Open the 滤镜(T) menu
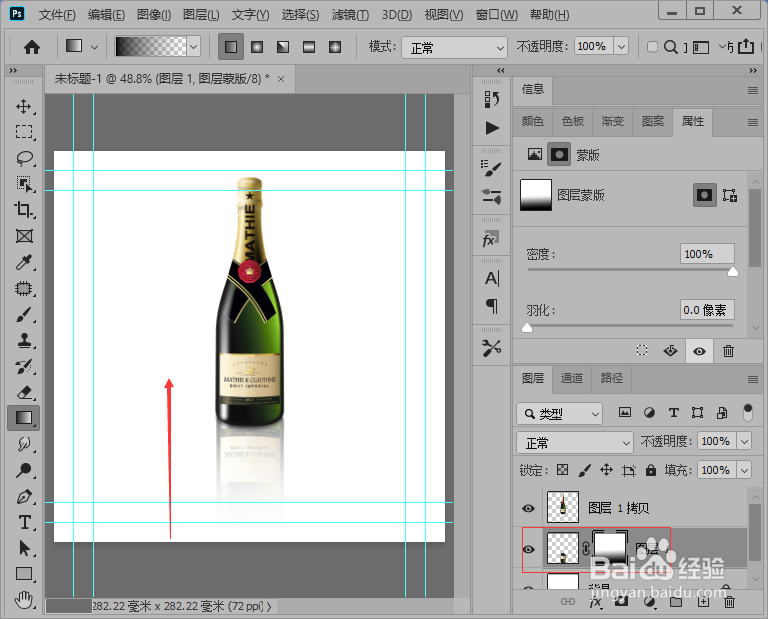 coord(350,15)
